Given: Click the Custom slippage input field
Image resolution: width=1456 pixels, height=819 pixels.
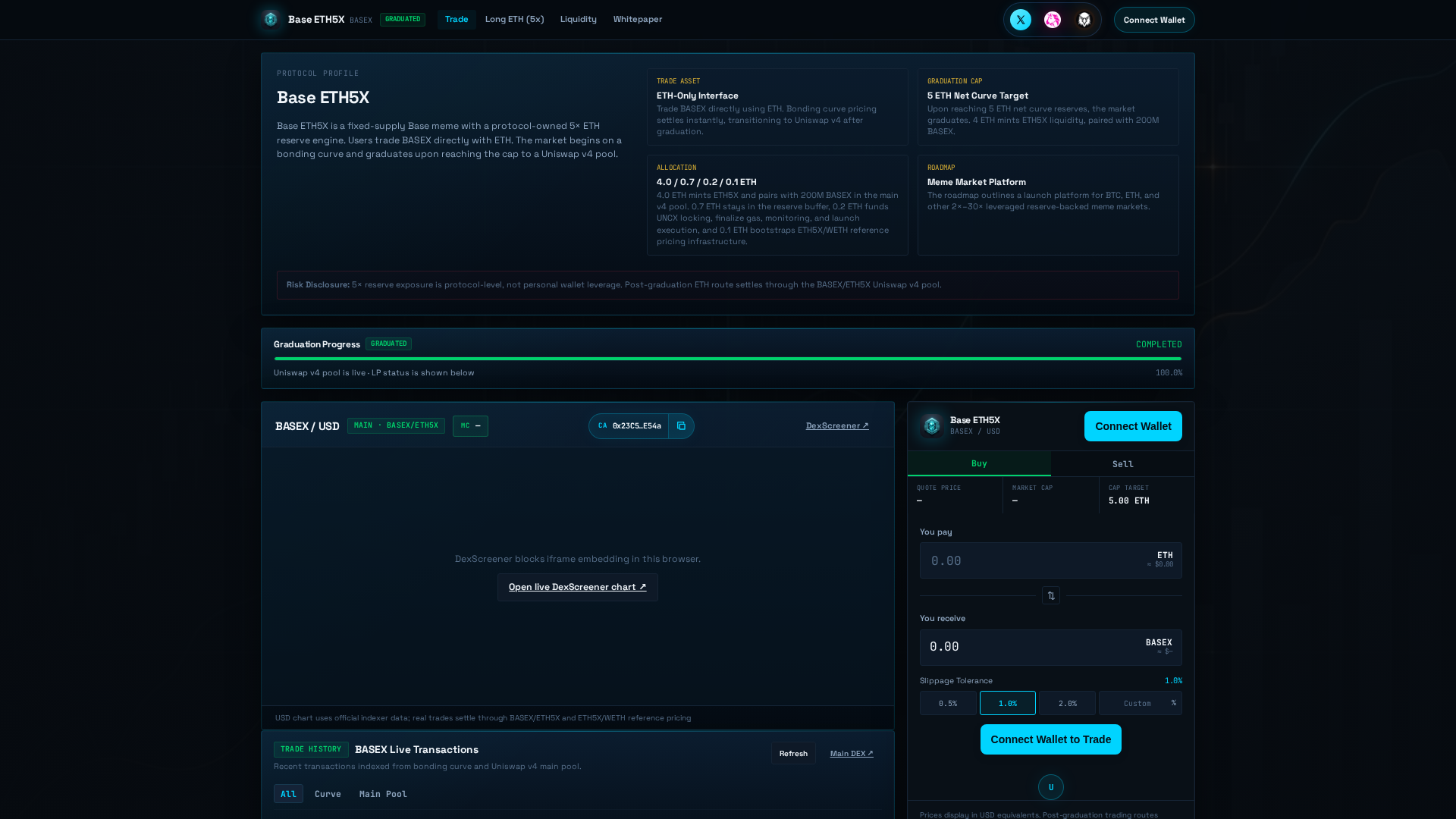Looking at the screenshot, I should click(1140, 703).
